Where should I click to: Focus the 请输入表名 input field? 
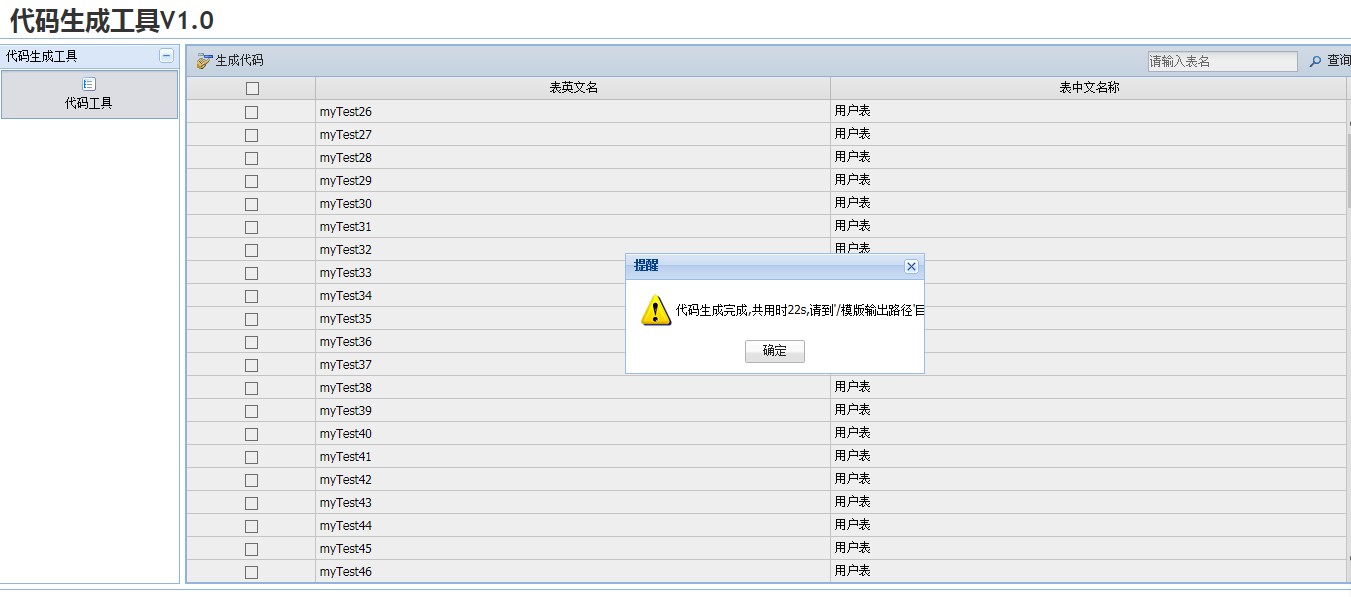tap(1222, 61)
